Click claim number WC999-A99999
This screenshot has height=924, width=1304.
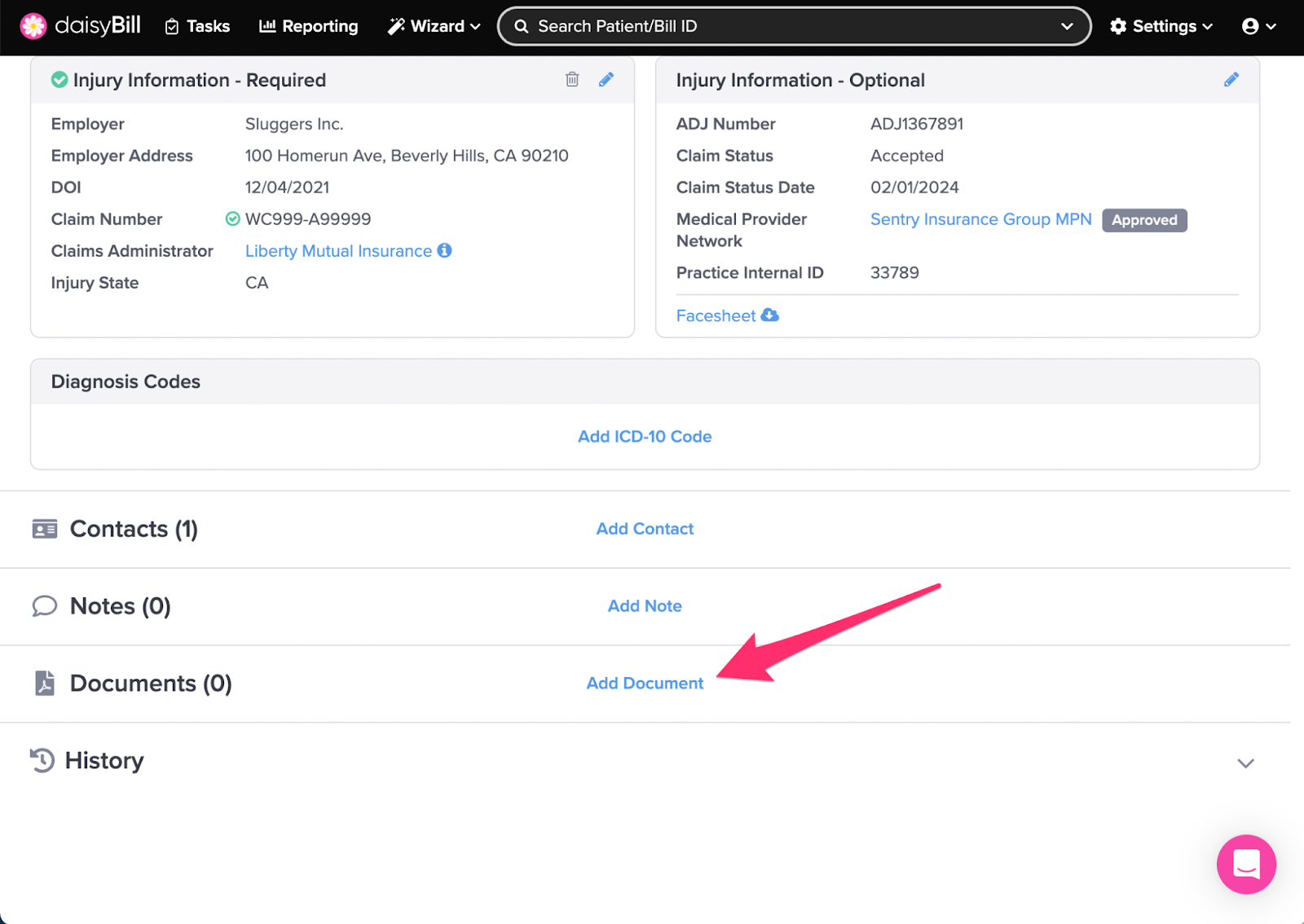(308, 219)
